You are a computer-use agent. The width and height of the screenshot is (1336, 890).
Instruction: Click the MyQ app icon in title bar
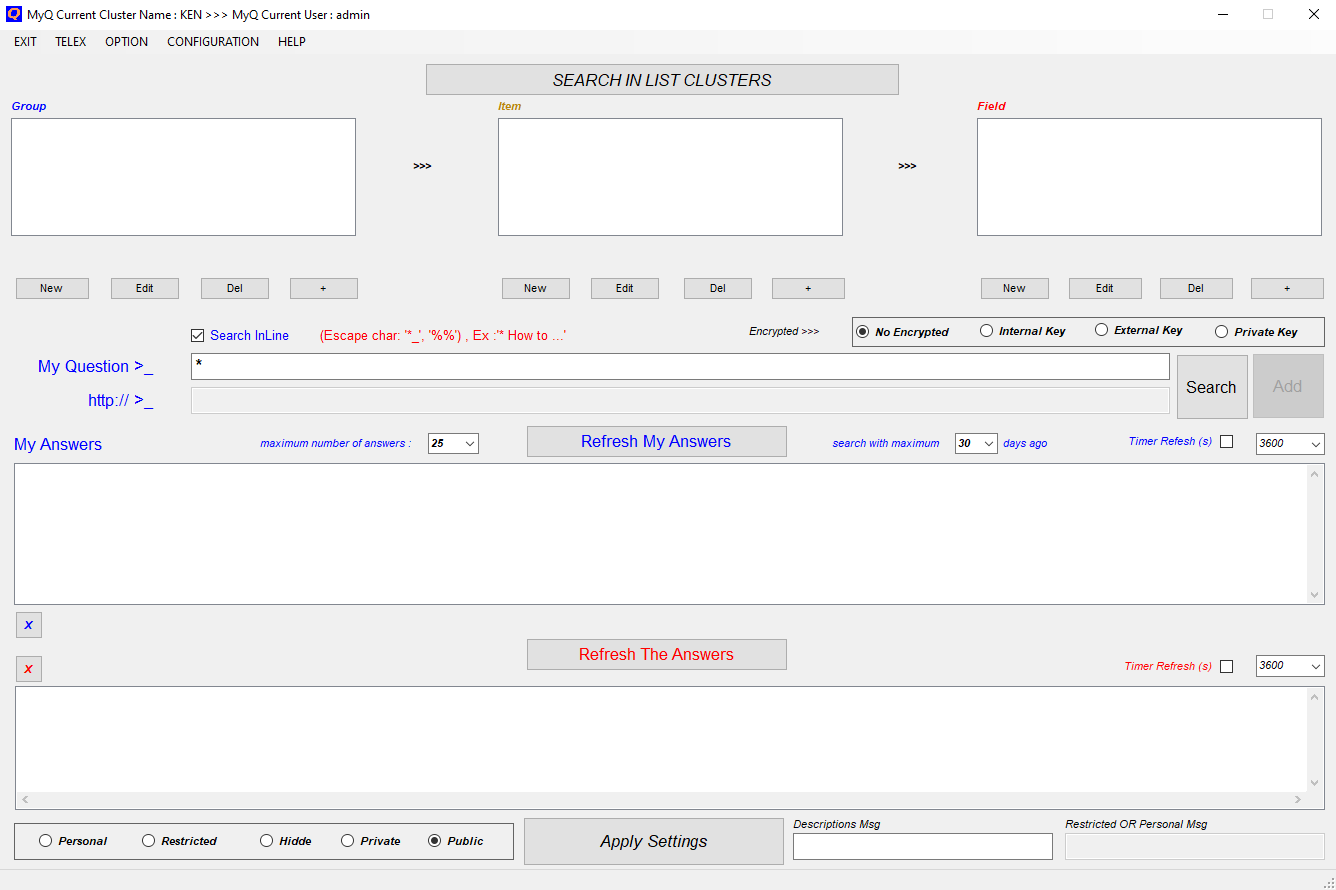(x=14, y=14)
